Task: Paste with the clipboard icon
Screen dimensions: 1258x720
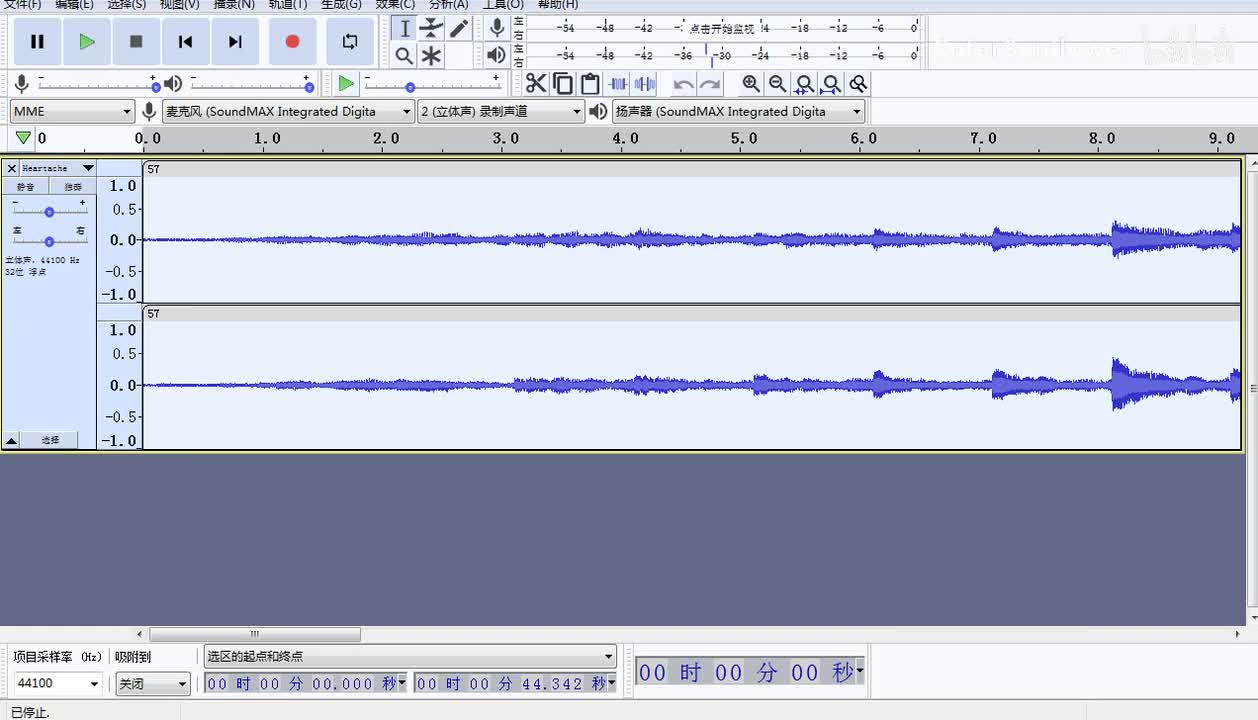Action: [590, 84]
